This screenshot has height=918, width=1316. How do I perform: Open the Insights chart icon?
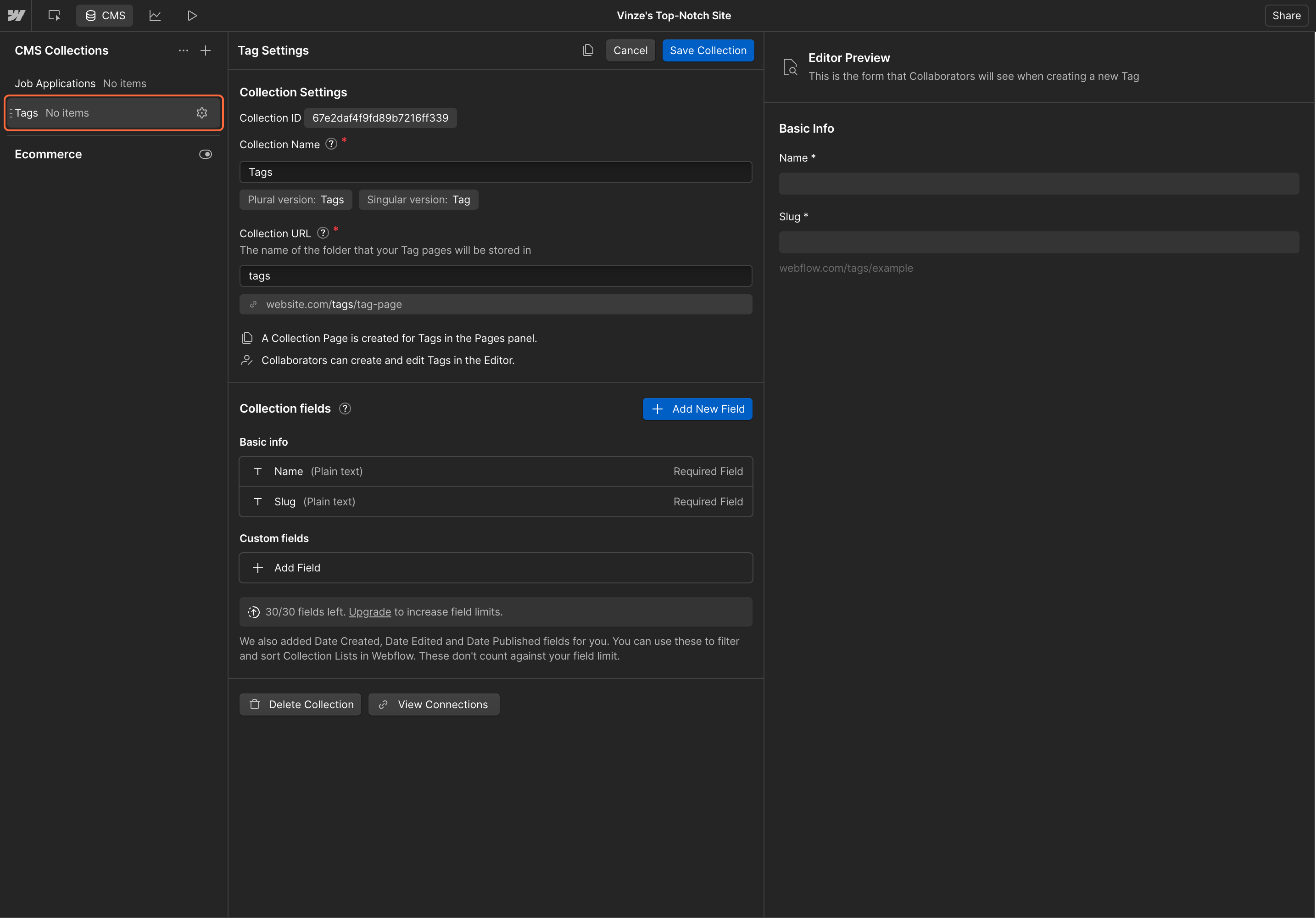(155, 16)
